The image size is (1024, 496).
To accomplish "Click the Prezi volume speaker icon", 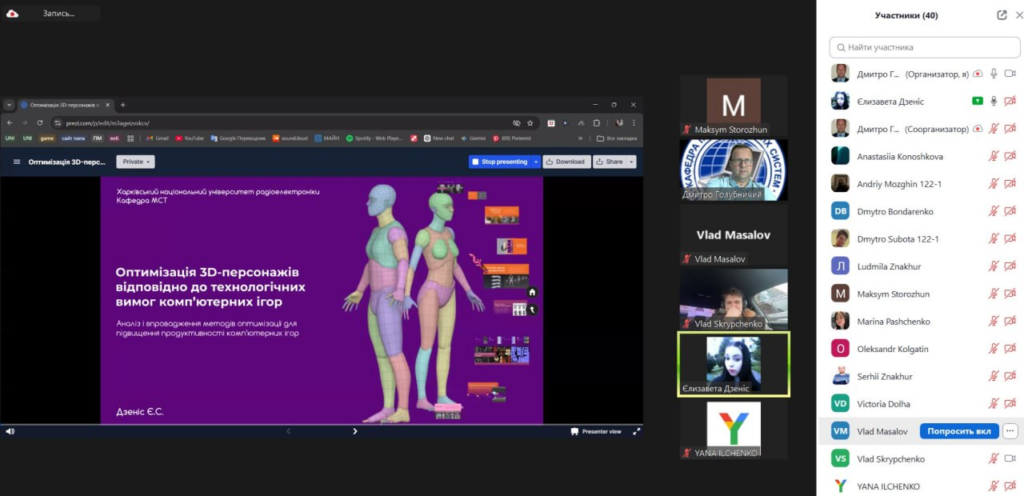I will [10, 431].
